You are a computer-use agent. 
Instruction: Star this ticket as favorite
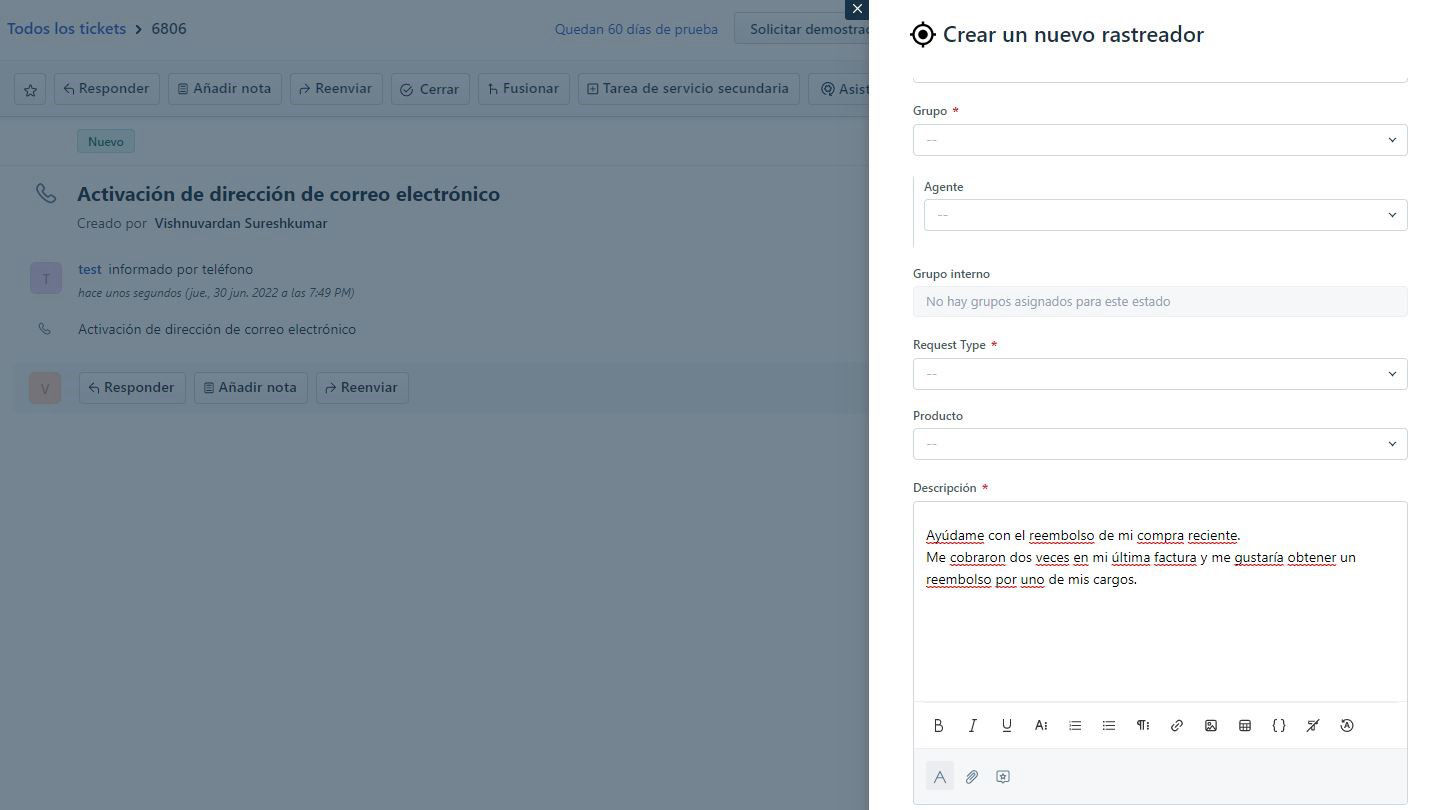[29, 88]
